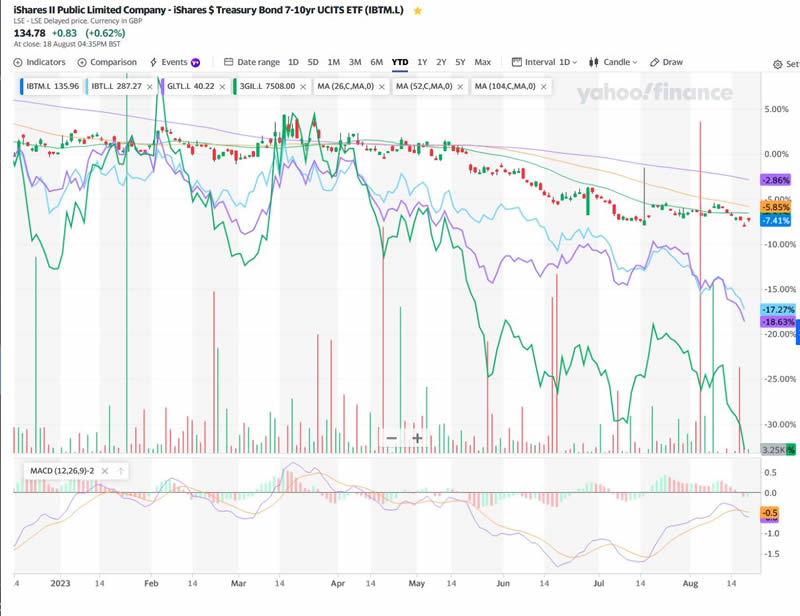Remove the MA (104,C,MA,0) indicator
The width and height of the screenshot is (800, 616).
[544, 87]
